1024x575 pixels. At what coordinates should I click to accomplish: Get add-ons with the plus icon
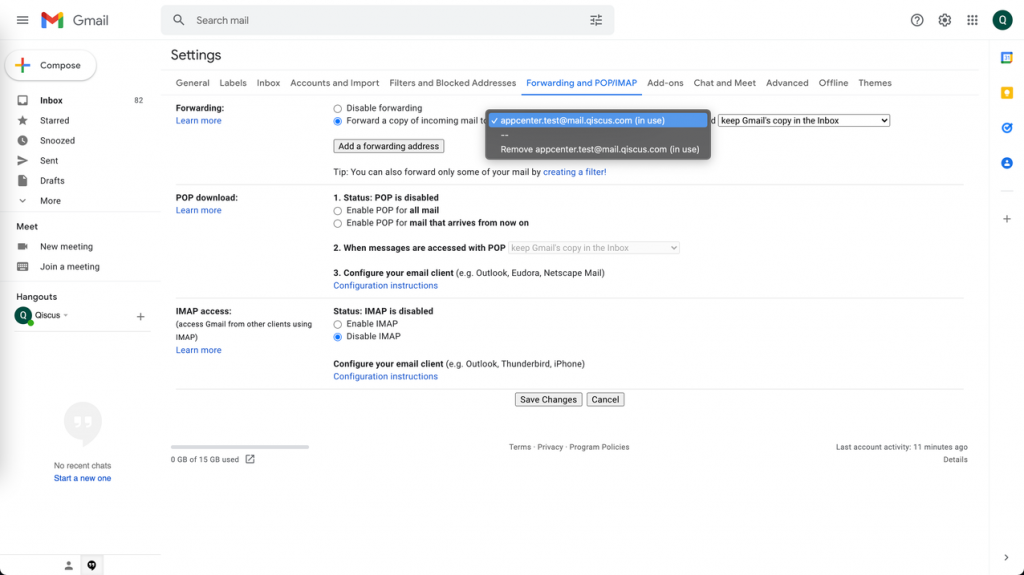pos(1006,219)
